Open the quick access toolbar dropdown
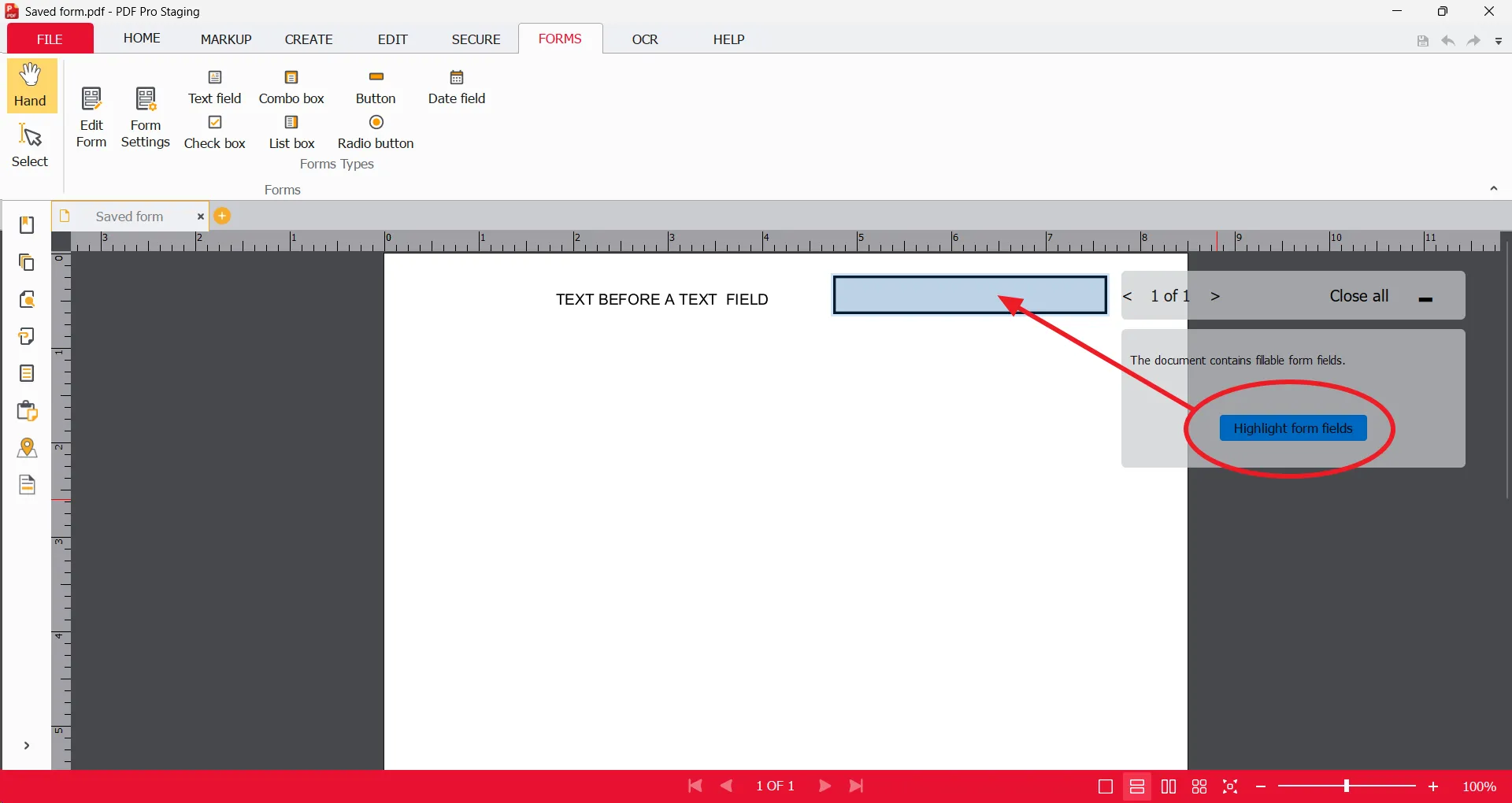 pos(1499,41)
